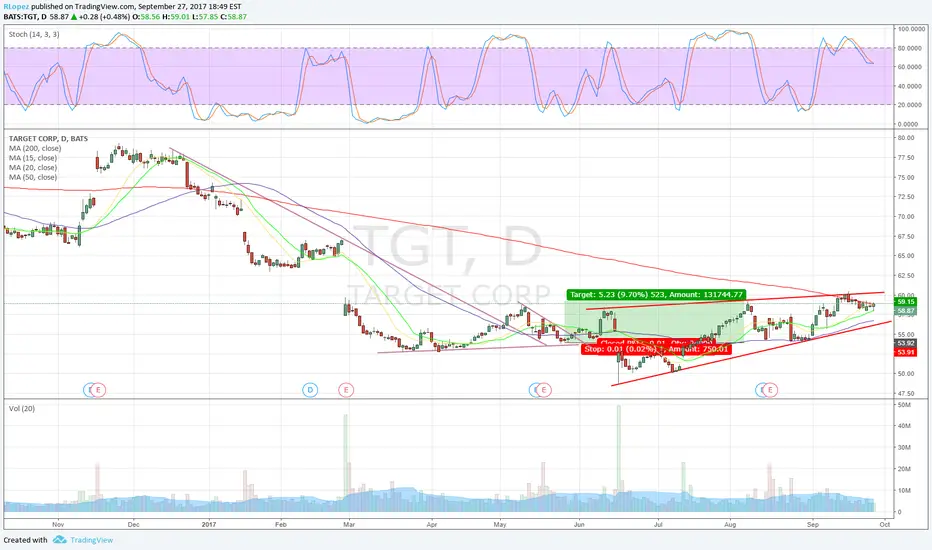
Task: Click the earnings E marker near March
Action: pos(346,390)
